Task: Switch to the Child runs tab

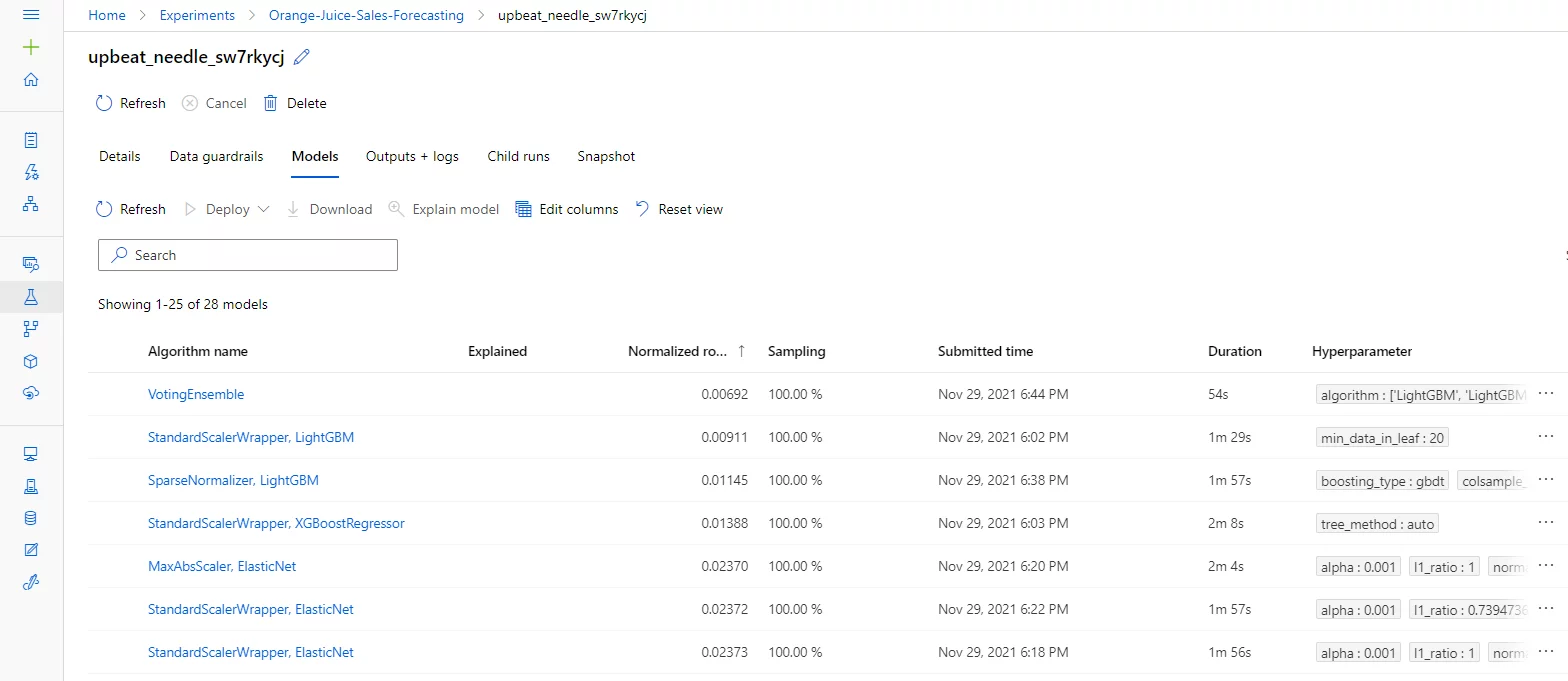Action: 518,156
